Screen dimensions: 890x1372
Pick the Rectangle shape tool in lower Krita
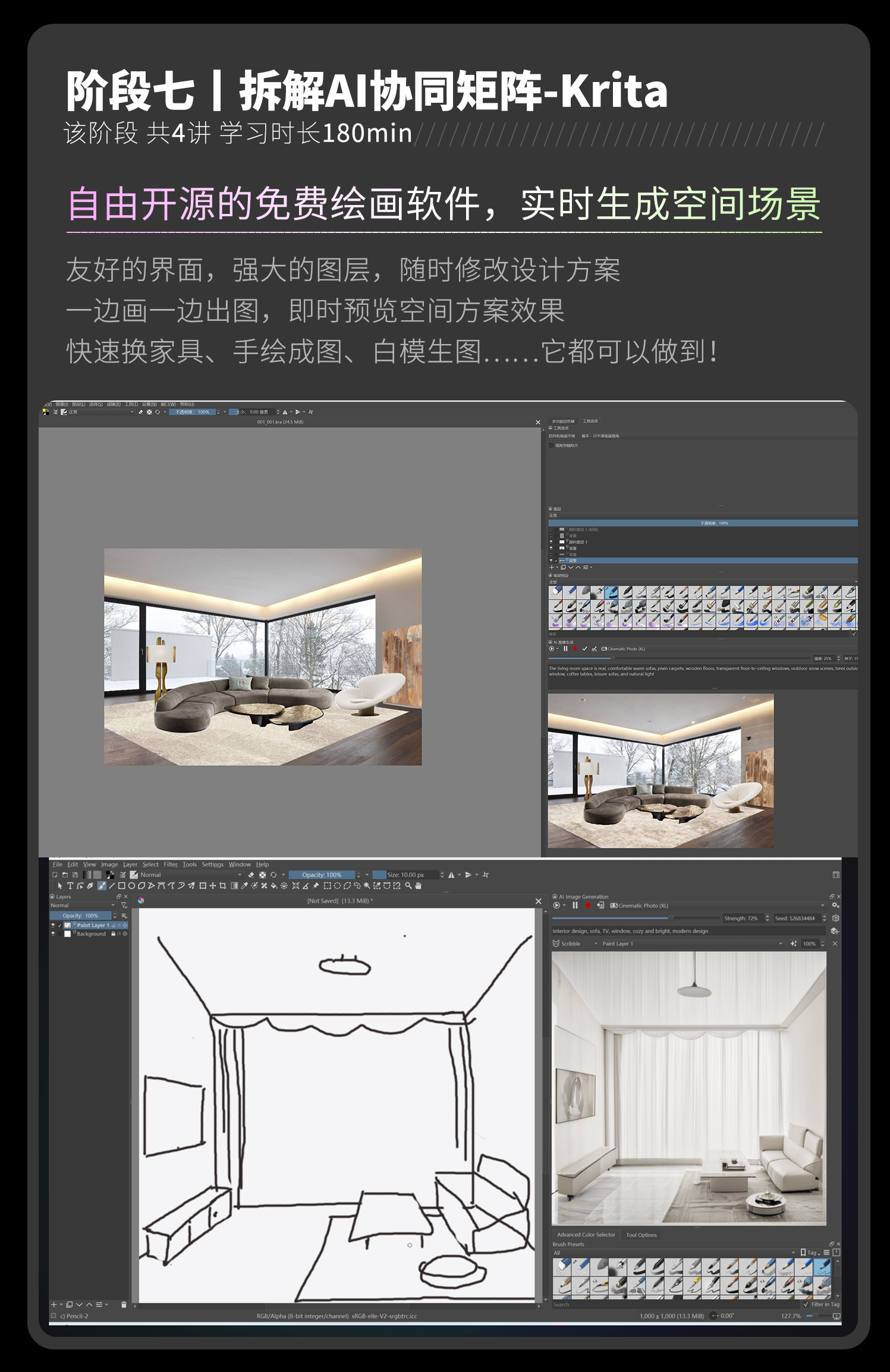122,886
